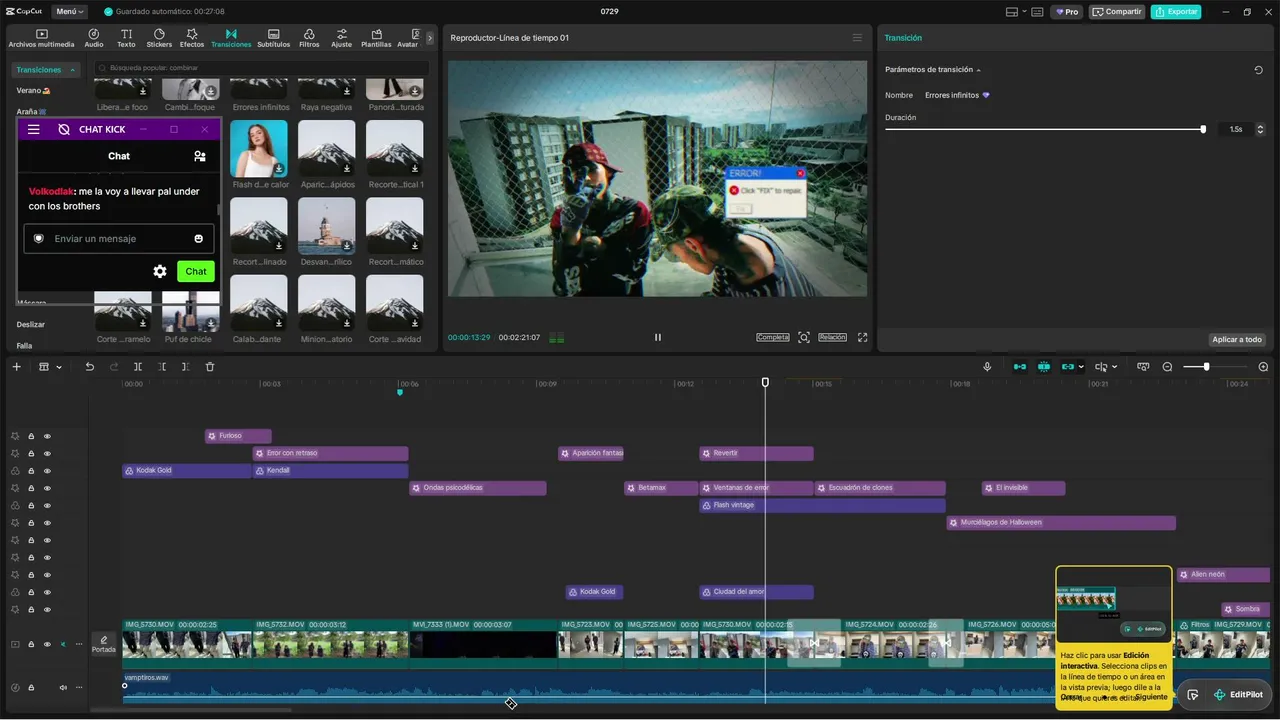Select the Flash de calor transition thumbnail
1280x720 pixels.
point(259,149)
